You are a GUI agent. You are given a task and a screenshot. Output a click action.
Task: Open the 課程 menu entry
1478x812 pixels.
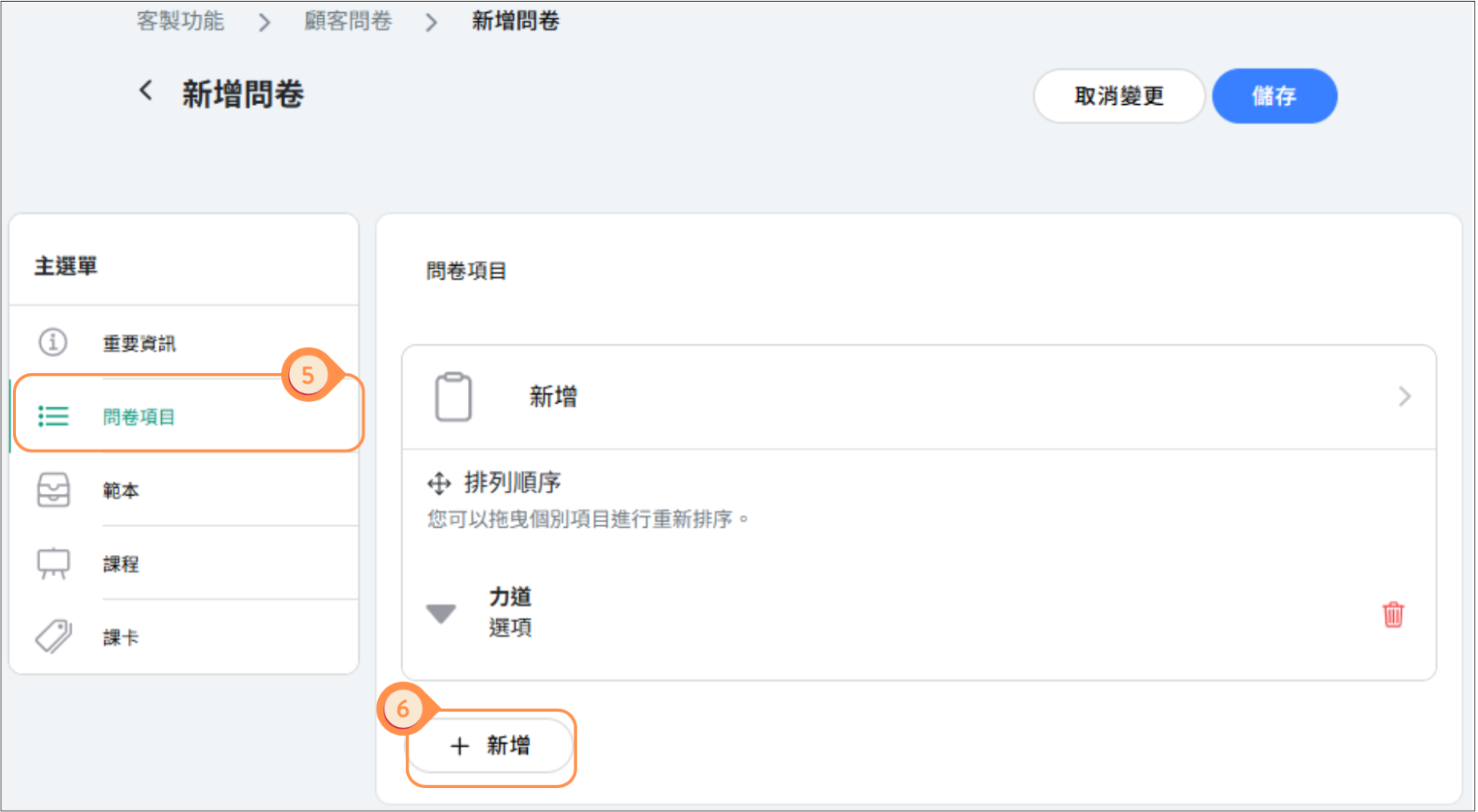click(x=121, y=564)
